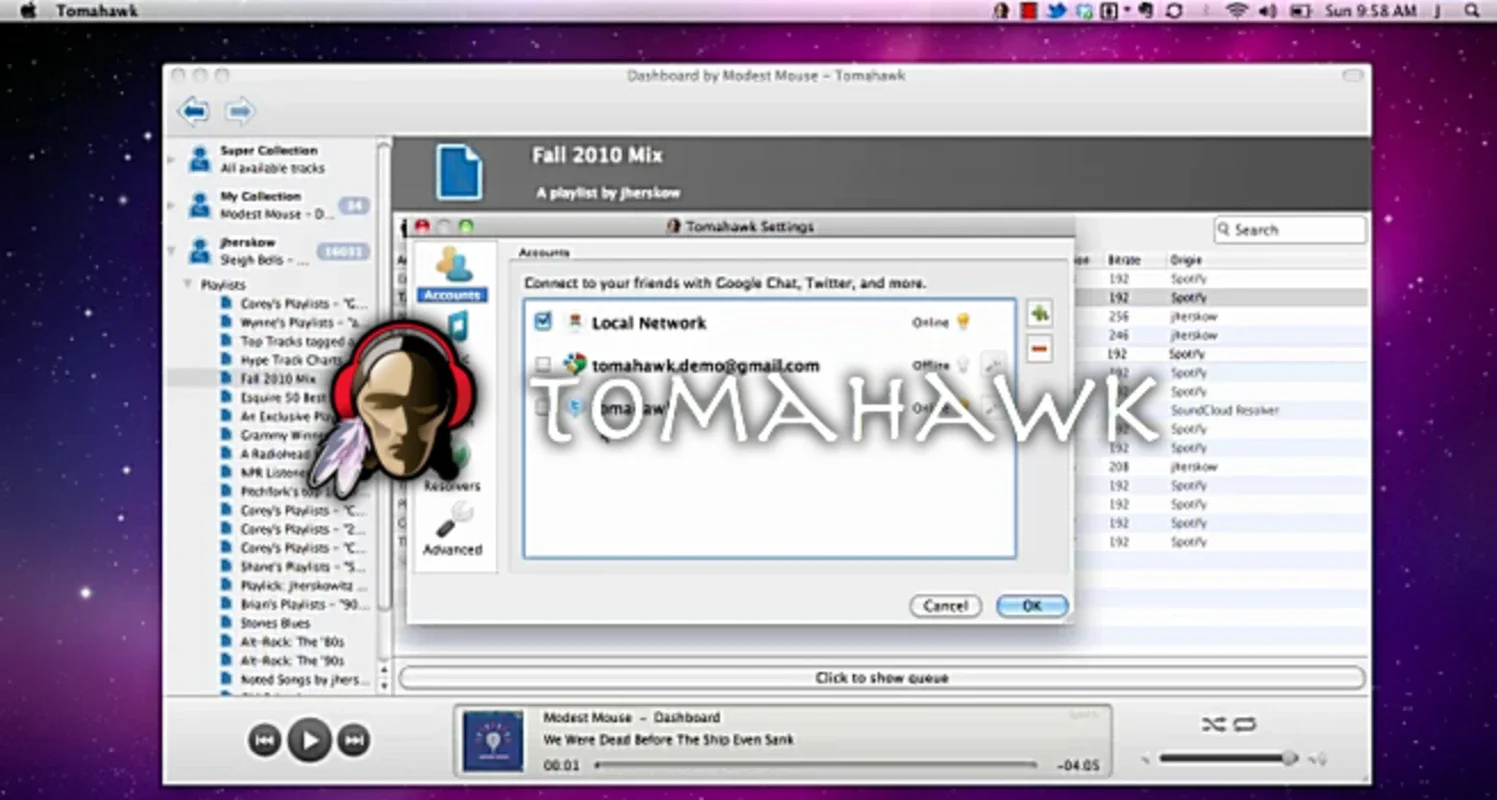Open the Apple menu

(27, 11)
